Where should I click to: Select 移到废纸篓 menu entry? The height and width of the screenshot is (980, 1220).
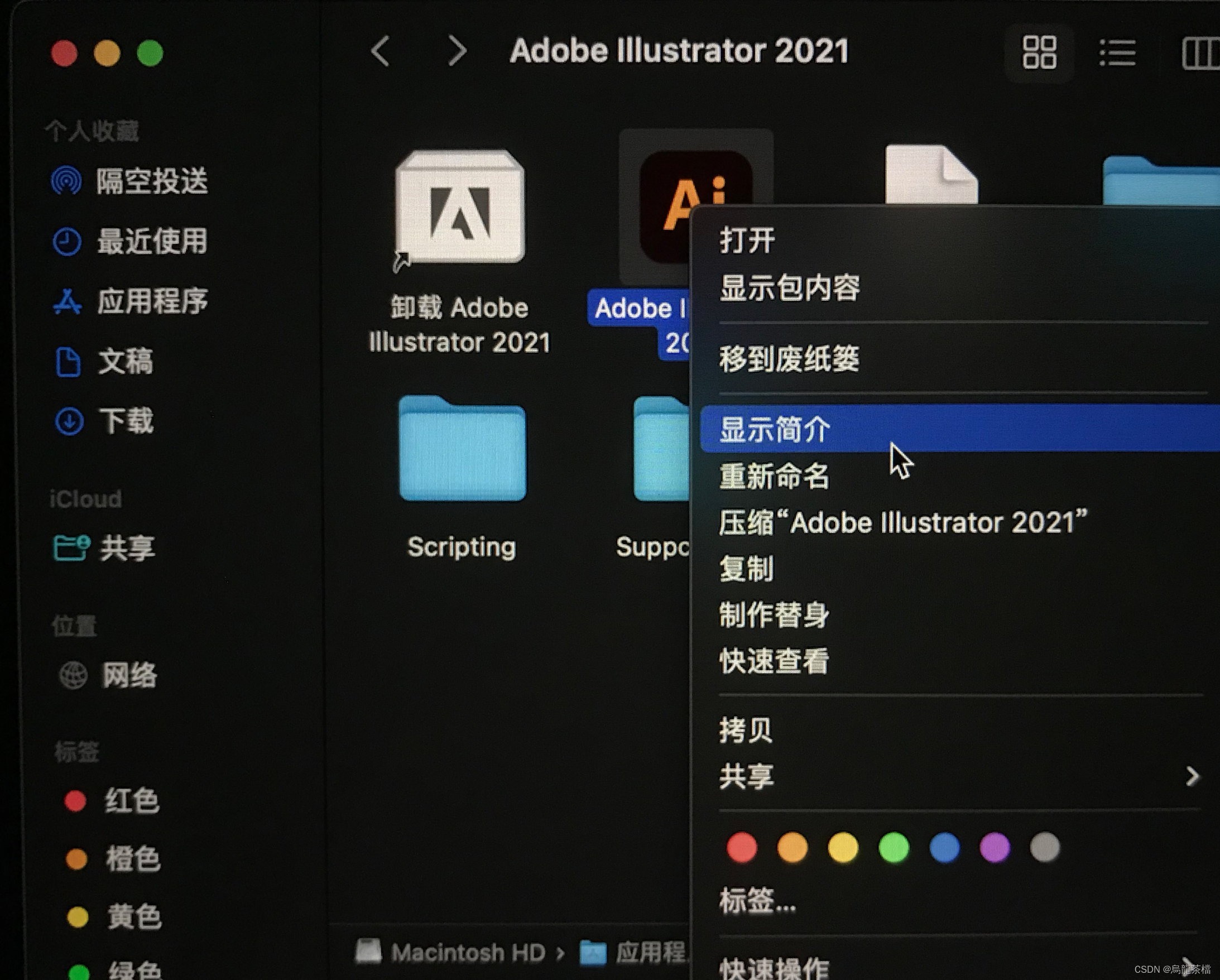pos(789,359)
